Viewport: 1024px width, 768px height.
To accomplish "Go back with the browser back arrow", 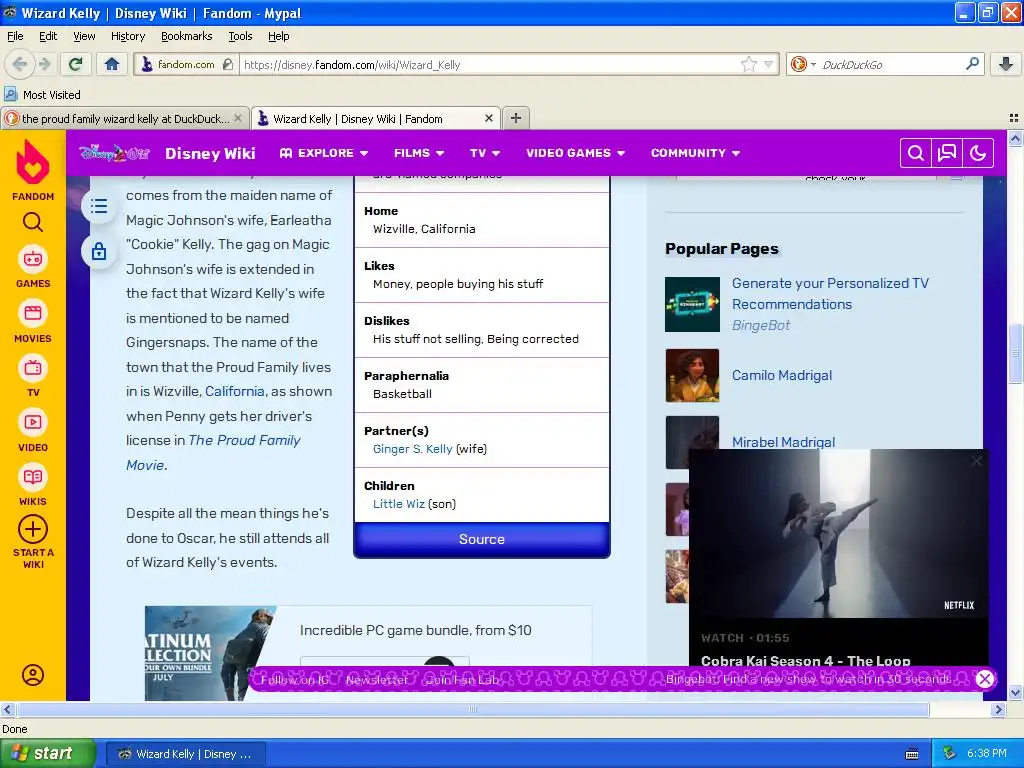I will click(x=20, y=64).
